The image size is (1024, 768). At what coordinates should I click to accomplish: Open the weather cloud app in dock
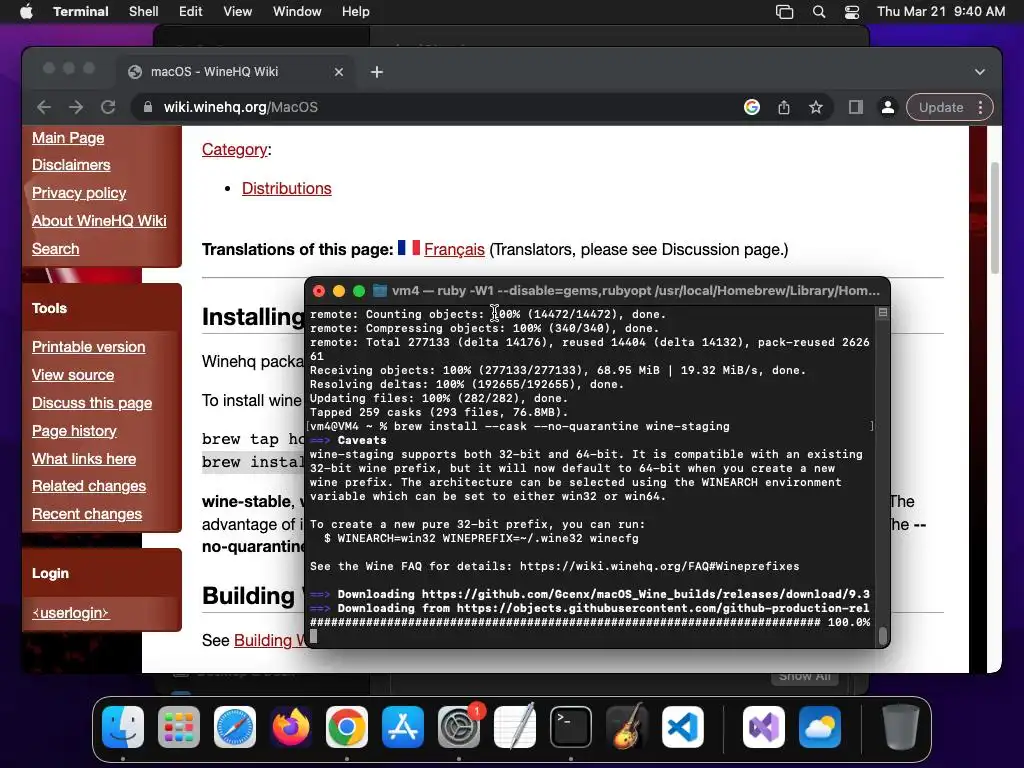[x=820, y=727]
